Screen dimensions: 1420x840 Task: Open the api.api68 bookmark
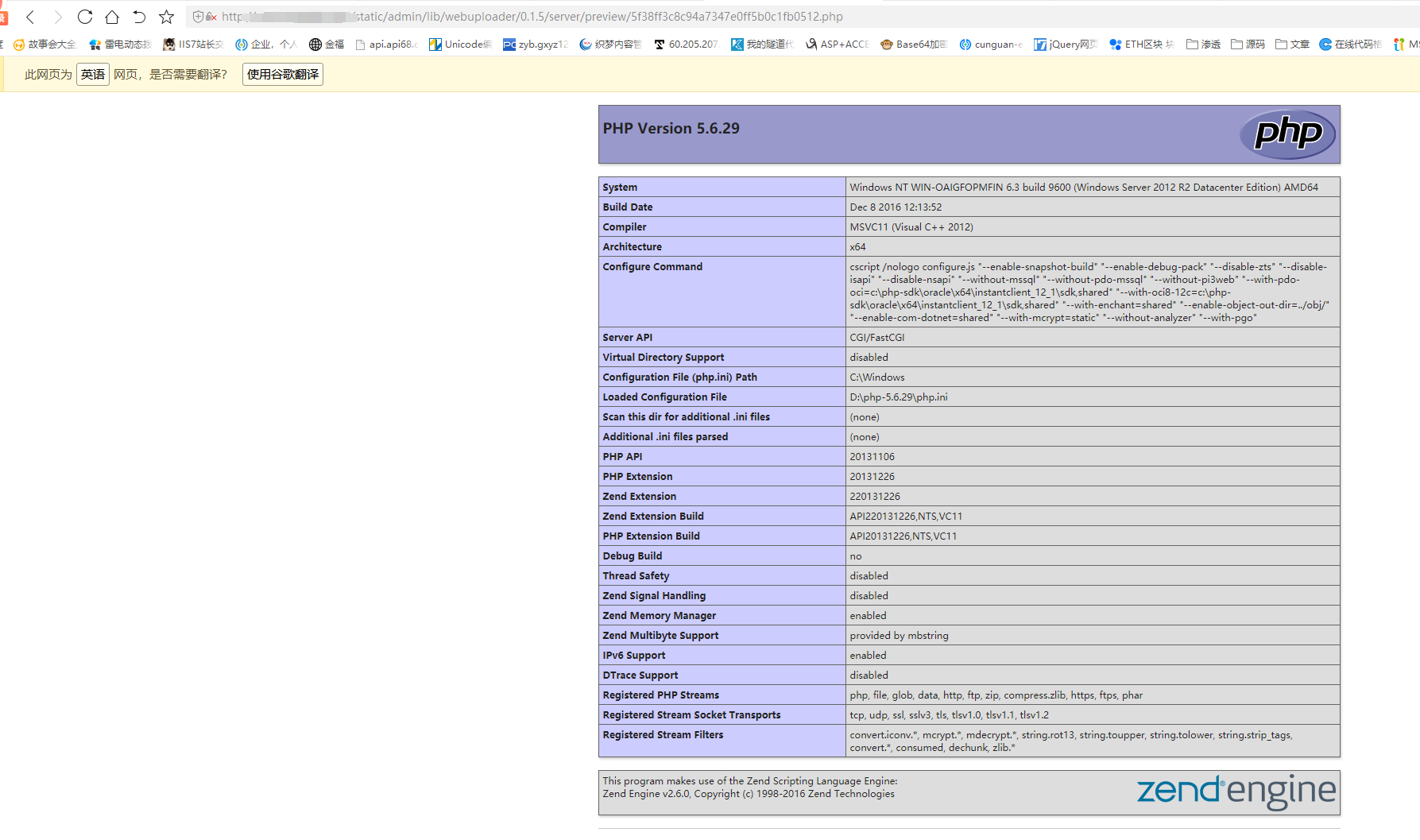386,45
